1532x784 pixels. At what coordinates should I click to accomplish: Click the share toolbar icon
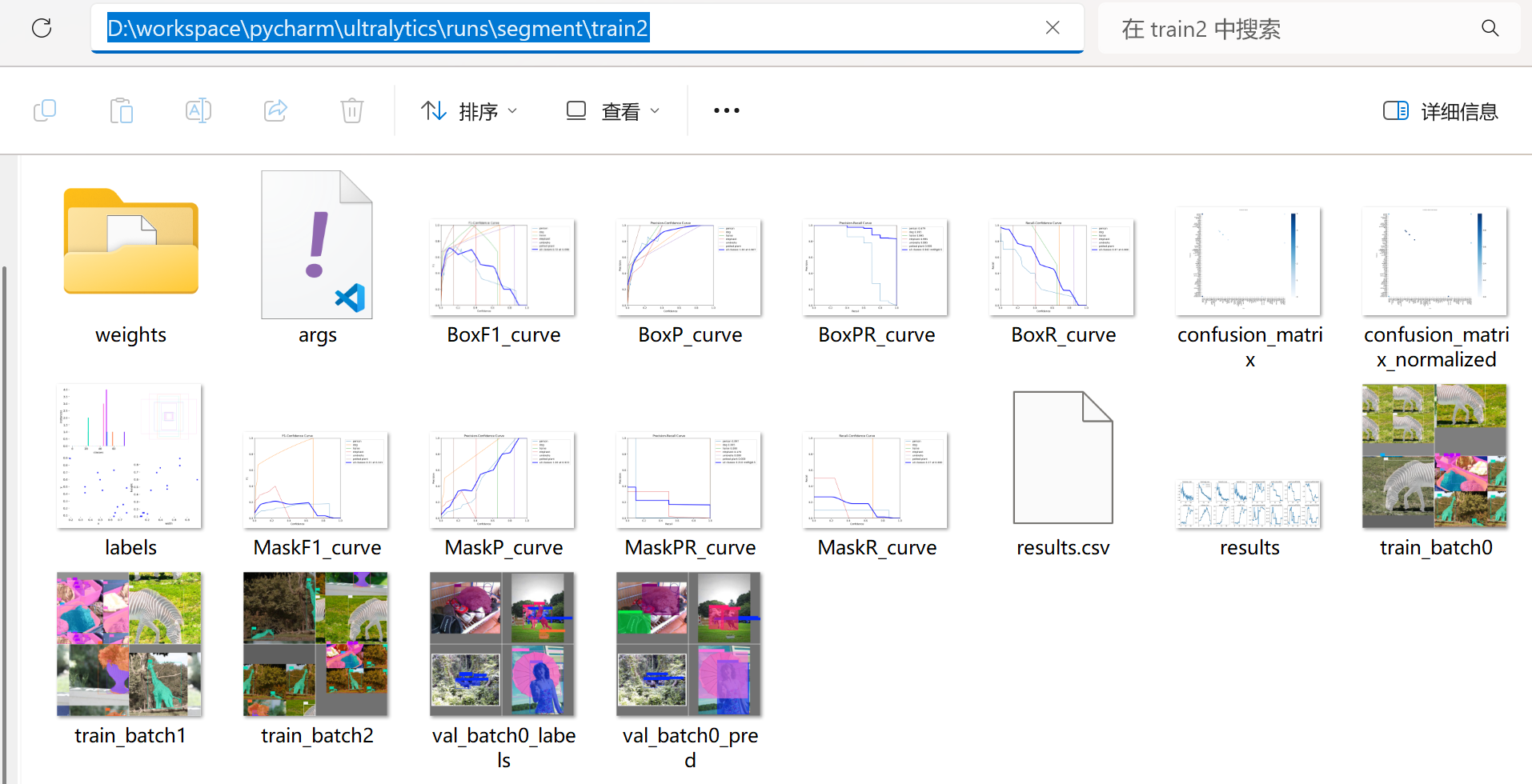tap(275, 110)
